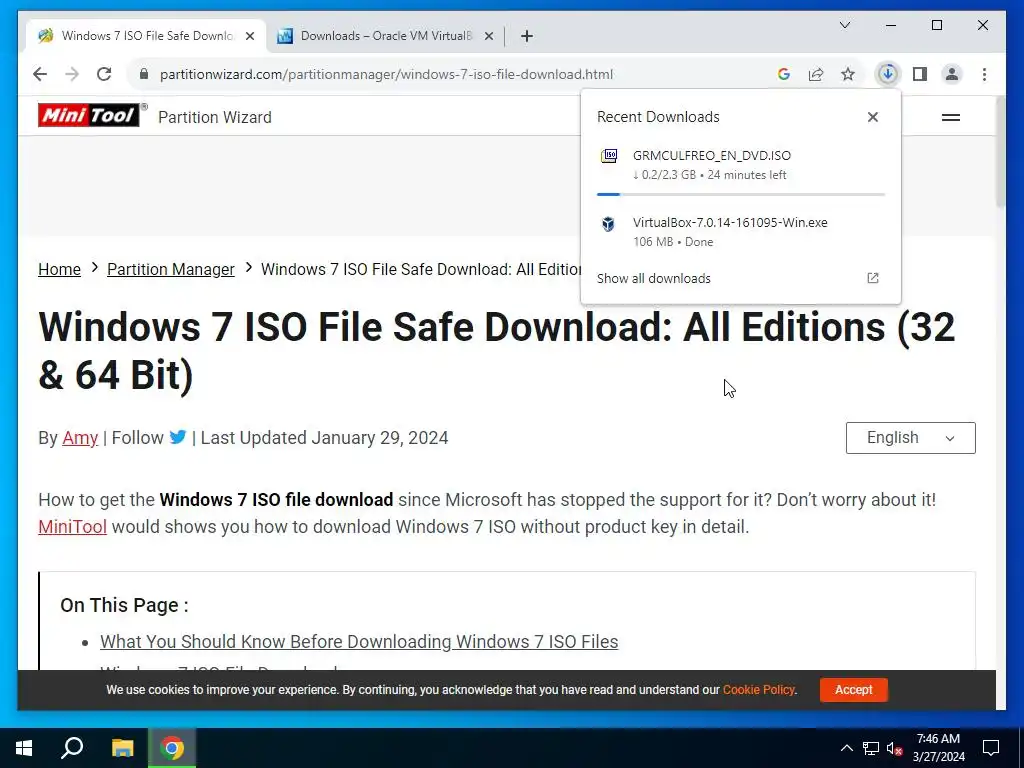Share this page via share icon
This screenshot has width=1024, height=768.
816,74
